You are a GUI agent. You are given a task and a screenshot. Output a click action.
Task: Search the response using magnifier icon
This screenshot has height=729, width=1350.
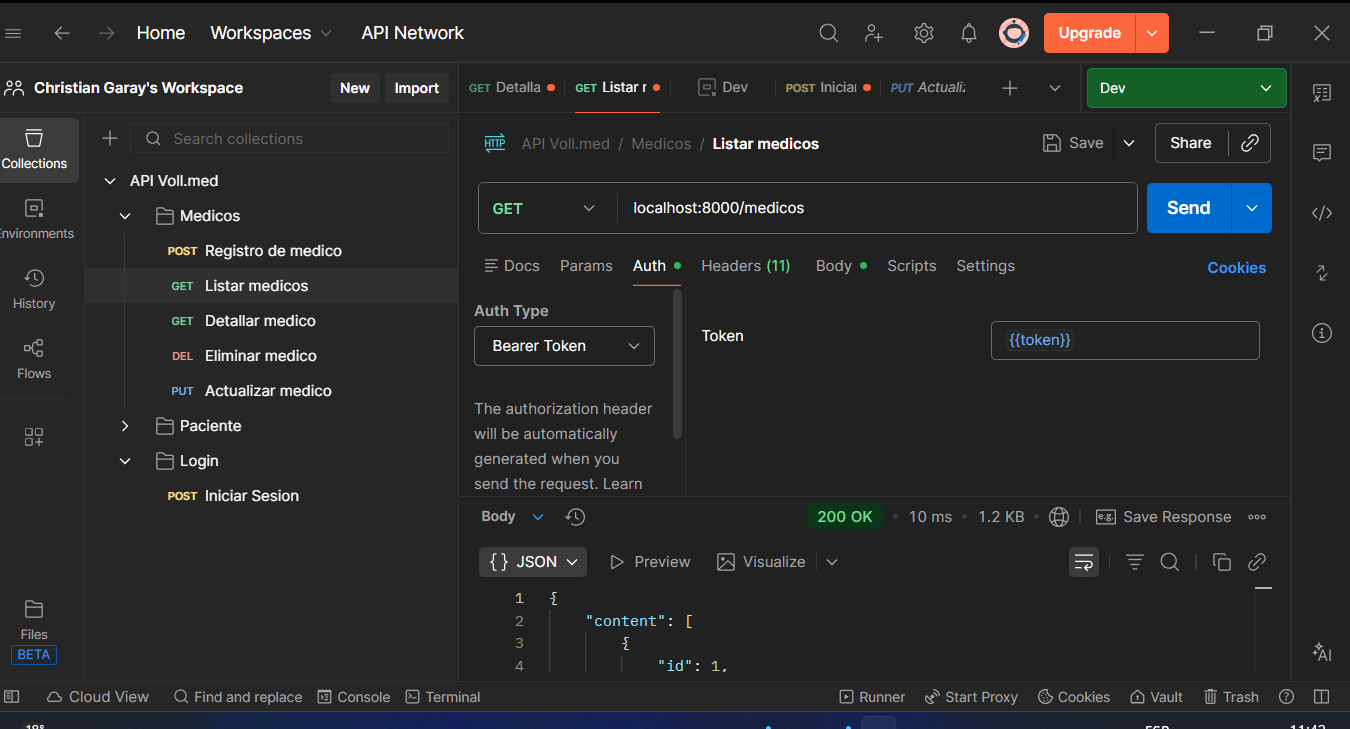pyautogui.click(x=1169, y=562)
